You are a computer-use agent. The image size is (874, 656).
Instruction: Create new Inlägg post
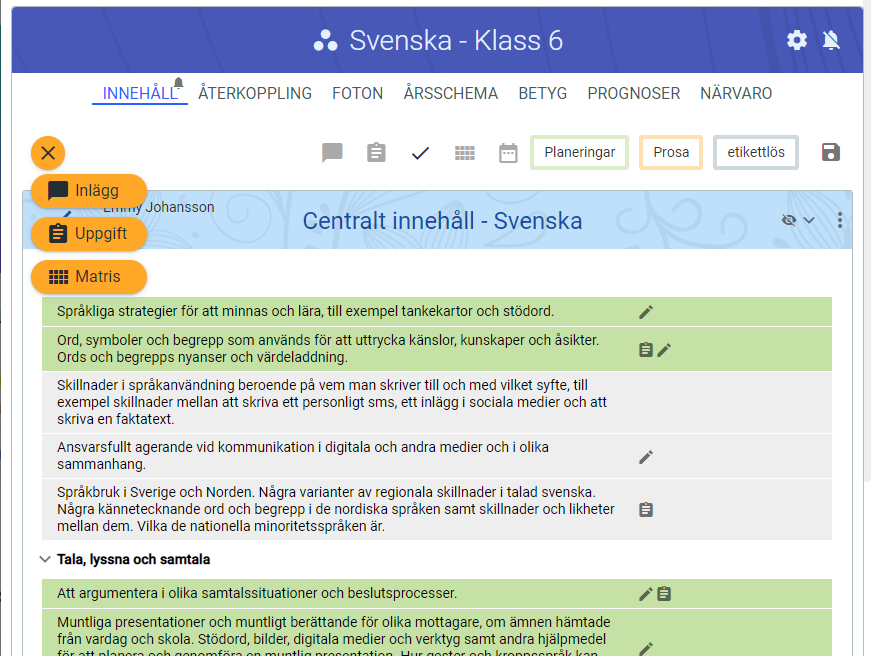(89, 190)
